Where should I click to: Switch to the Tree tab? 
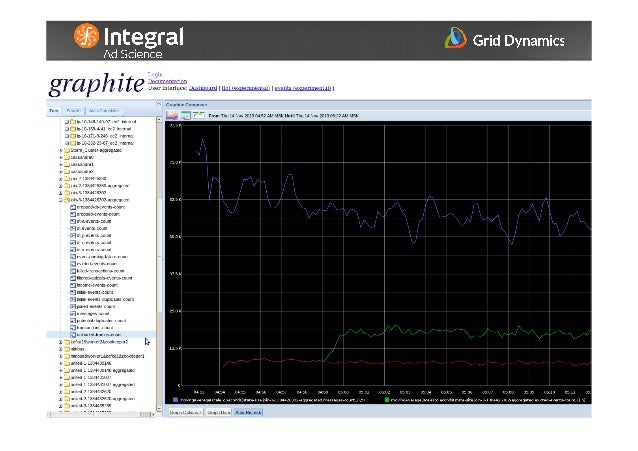coord(54,111)
